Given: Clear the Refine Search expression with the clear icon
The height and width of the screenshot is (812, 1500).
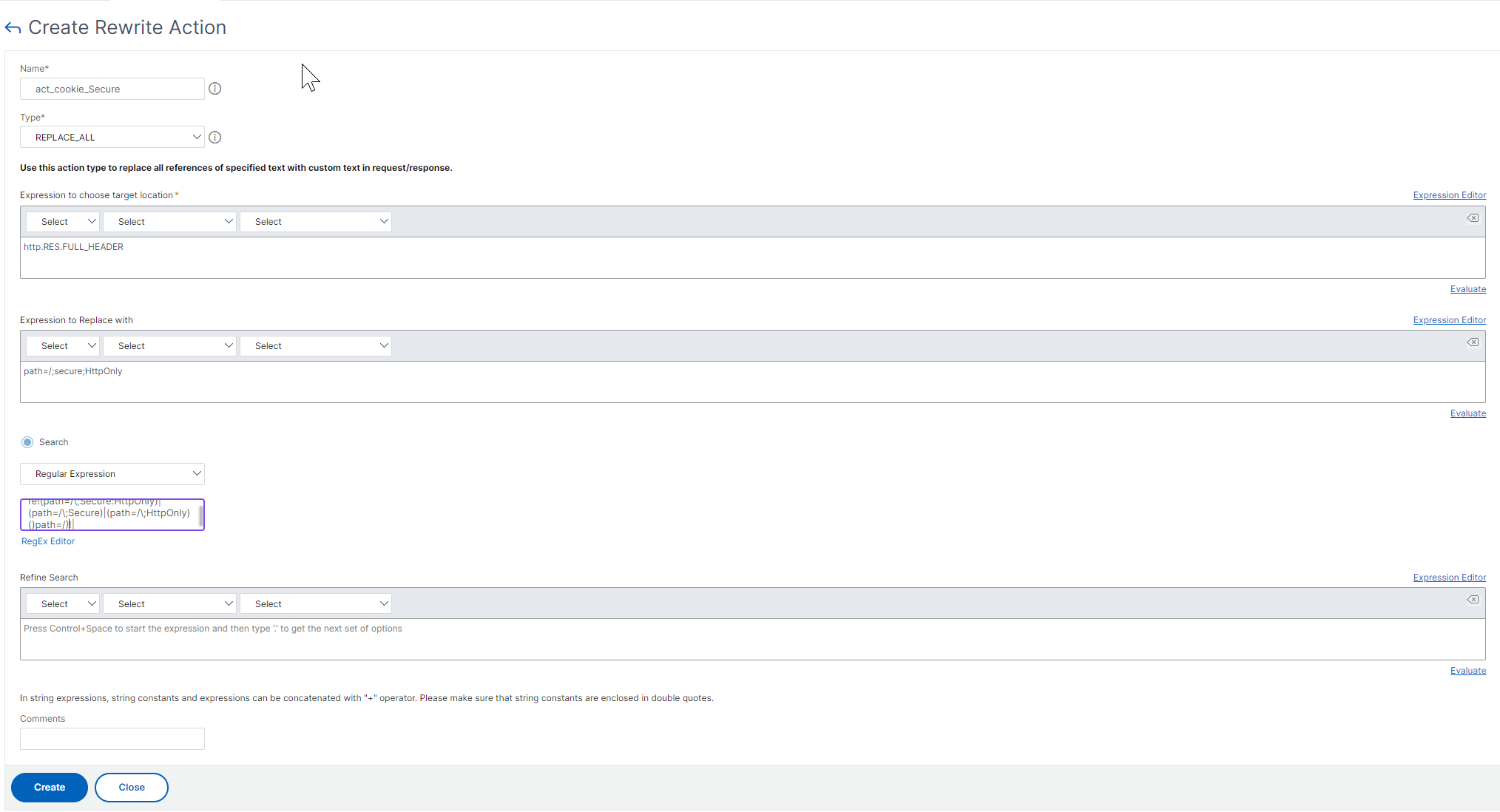Looking at the screenshot, I should tap(1472, 599).
